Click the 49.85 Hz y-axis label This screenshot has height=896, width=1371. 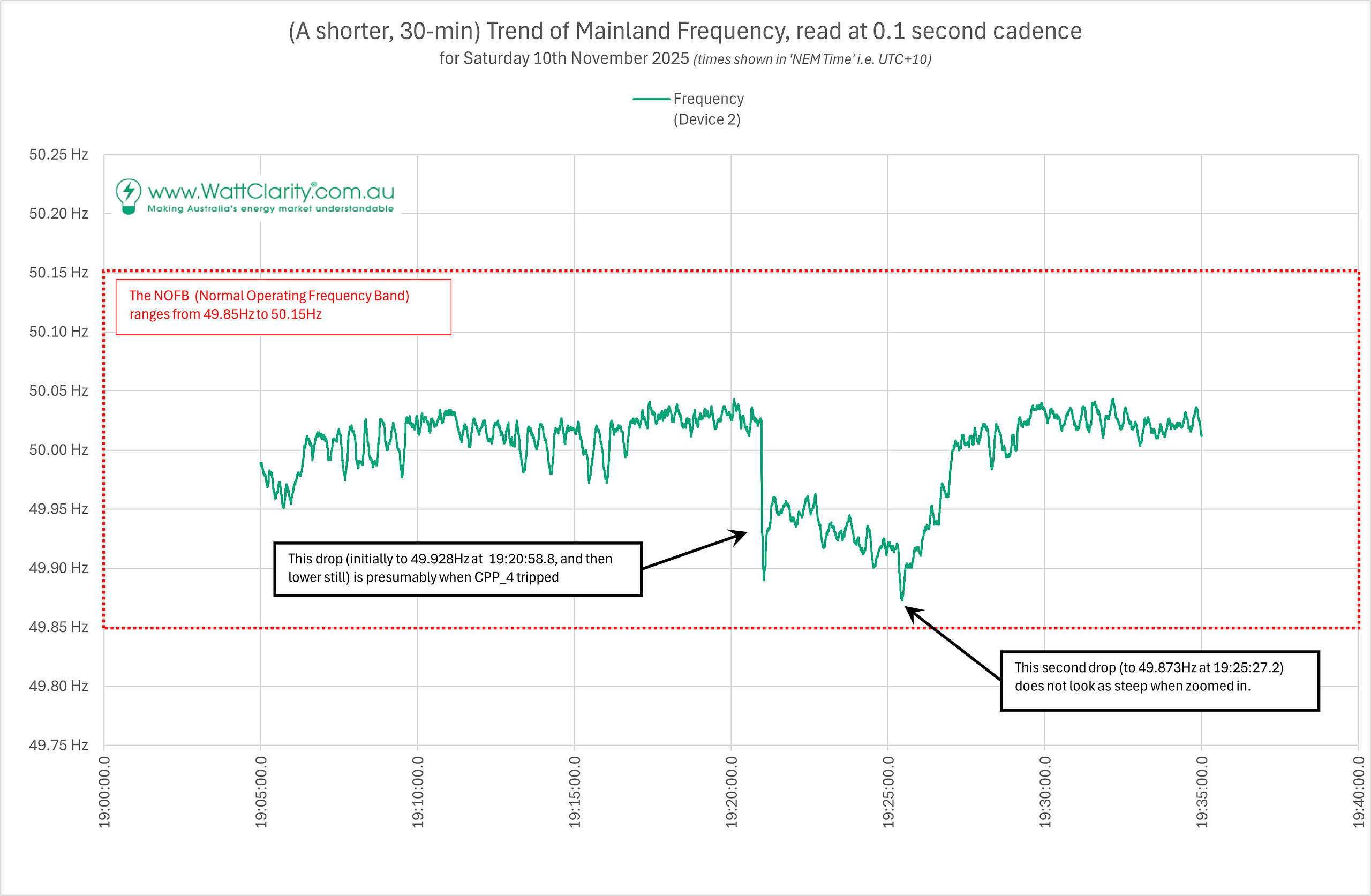click(58, 627)
